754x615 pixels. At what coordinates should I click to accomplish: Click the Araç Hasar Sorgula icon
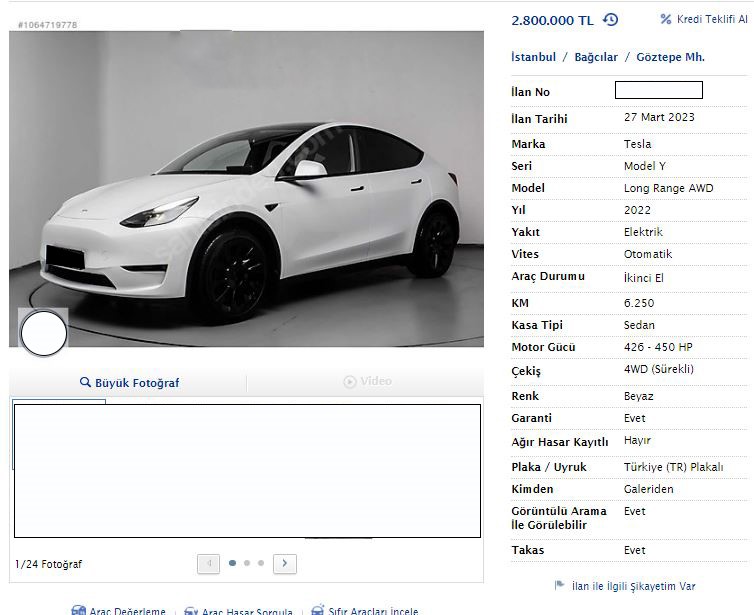tap(190, 610)
